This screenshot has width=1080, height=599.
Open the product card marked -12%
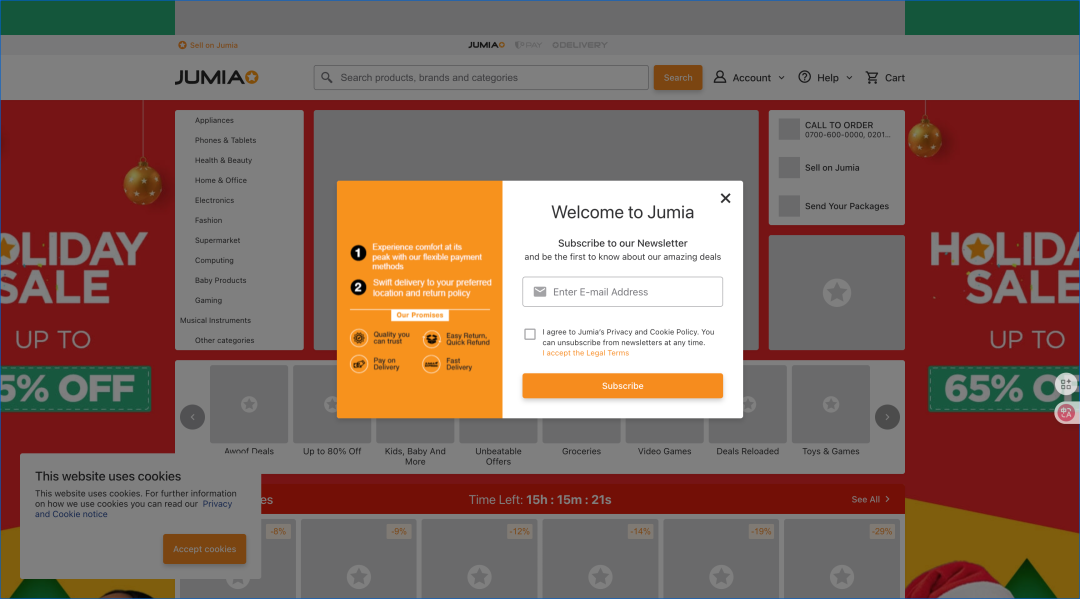[x=479, y=558]
